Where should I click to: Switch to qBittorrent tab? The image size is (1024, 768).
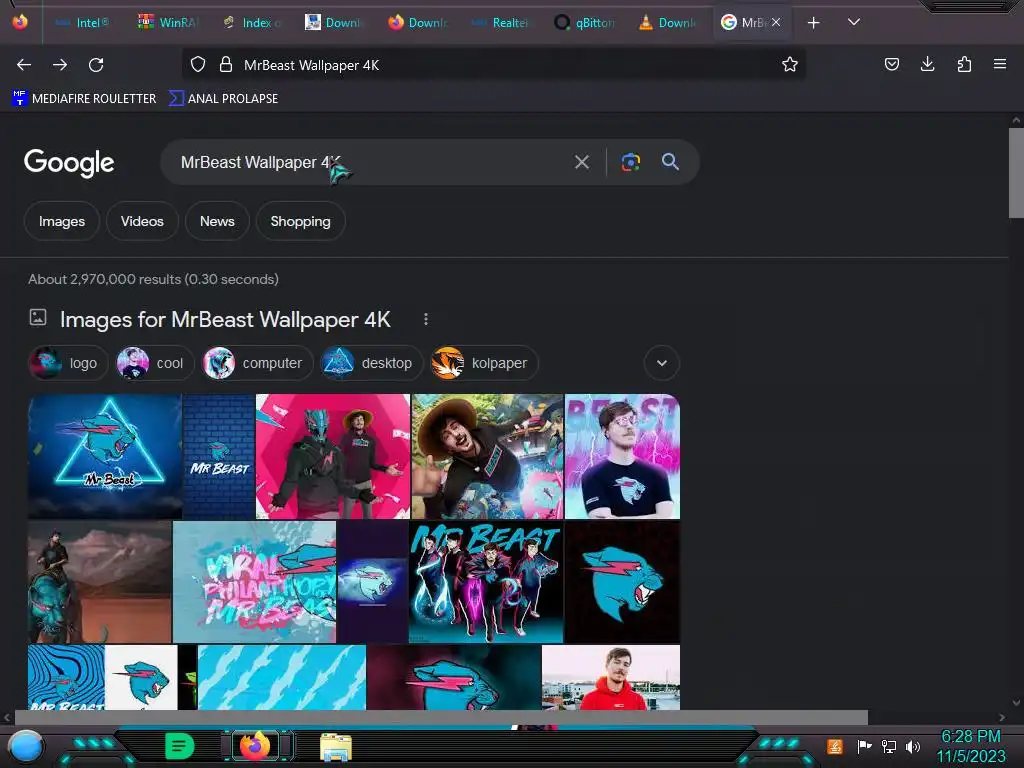coord(584,23)
